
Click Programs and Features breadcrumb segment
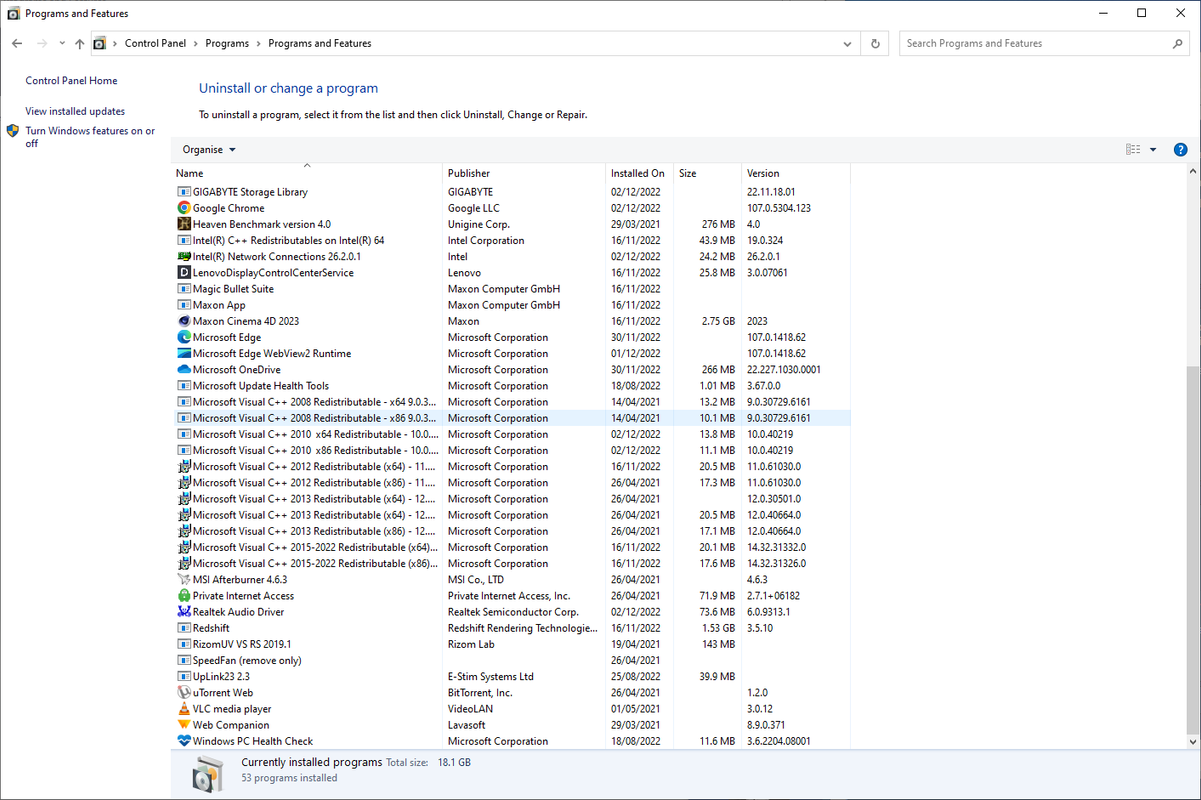point(320,44)
